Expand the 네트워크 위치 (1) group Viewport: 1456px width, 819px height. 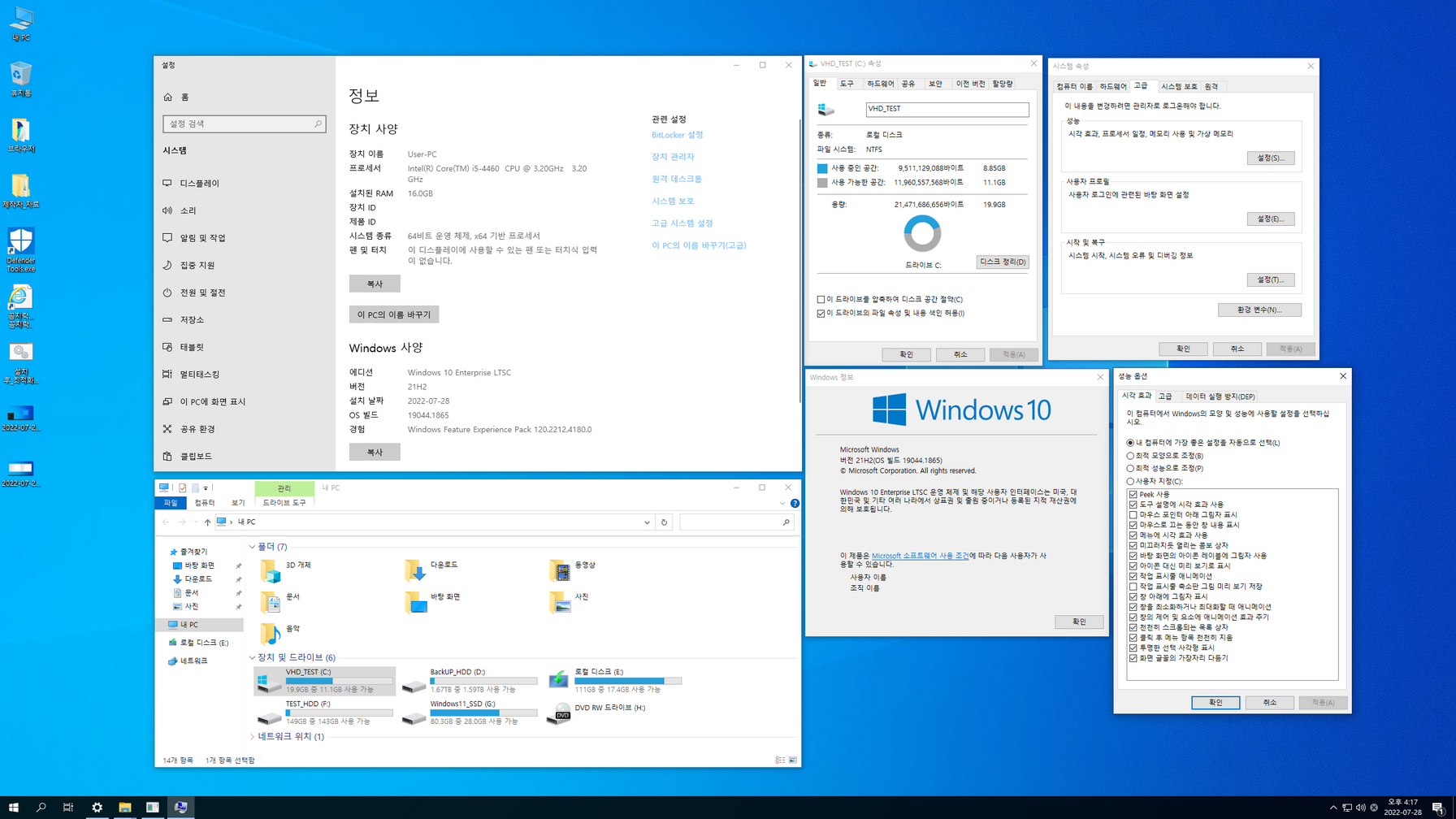252,737
